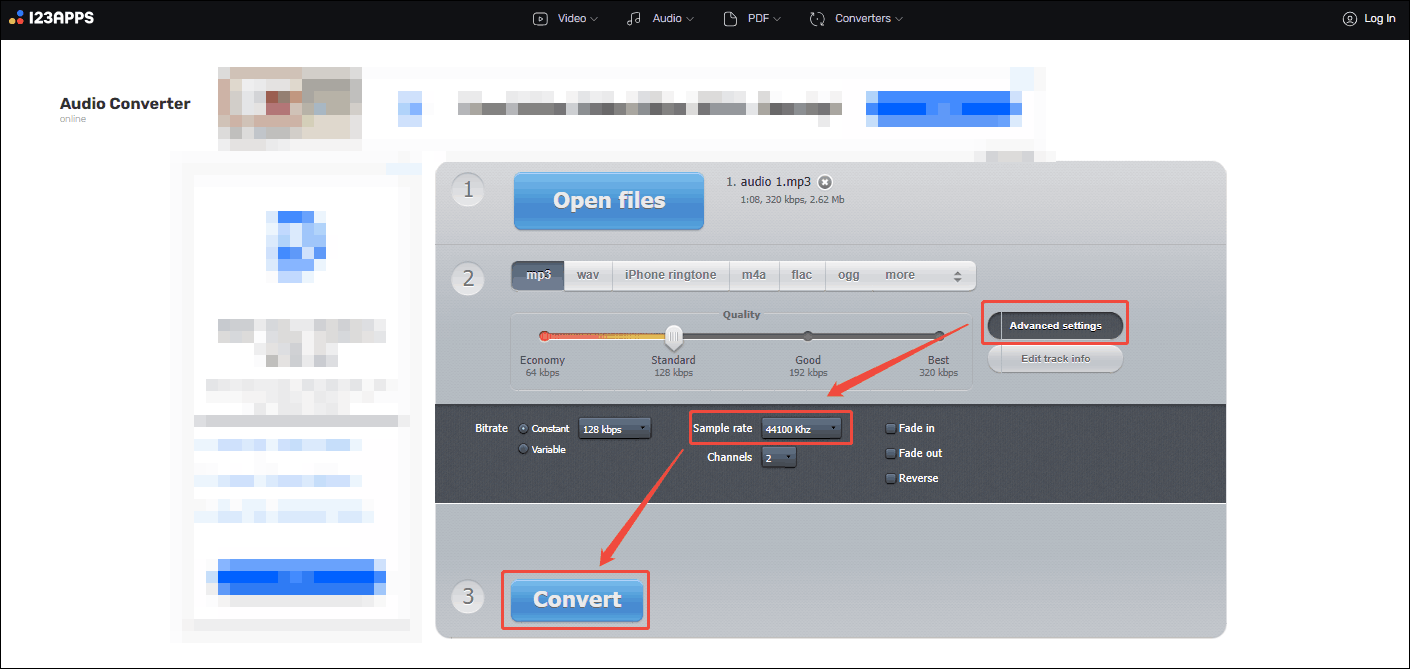Click the Open files button
This screenshot has width=1410, height=669.
tap(609, 200)
